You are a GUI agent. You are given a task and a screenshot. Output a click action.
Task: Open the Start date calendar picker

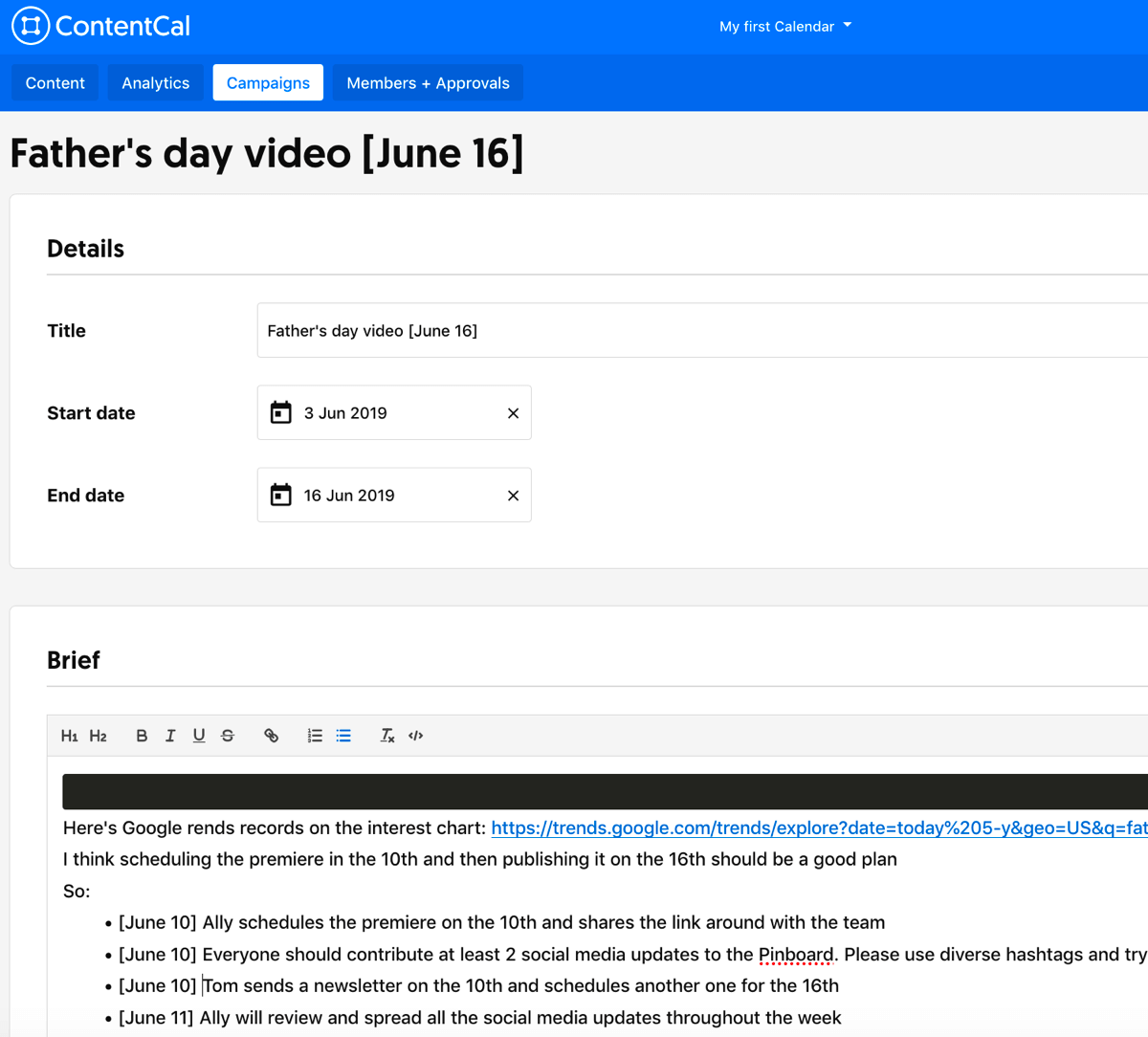(x=281, y=412)
